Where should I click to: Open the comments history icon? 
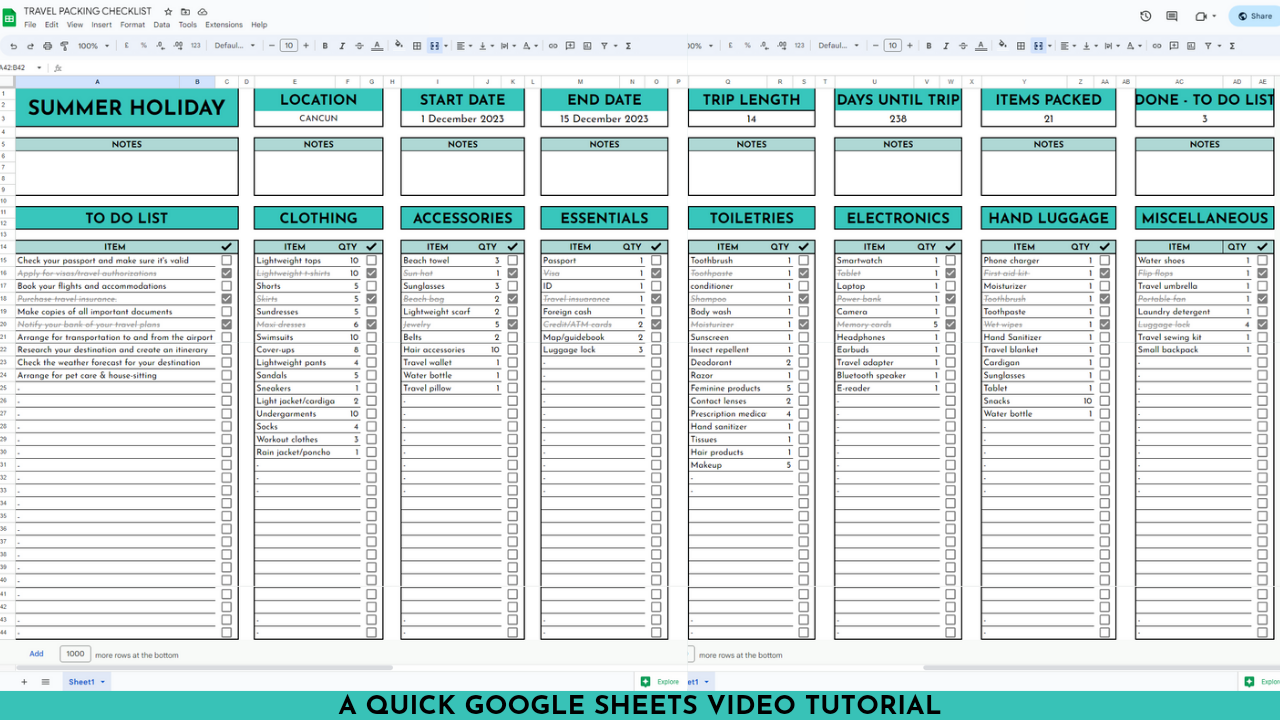pos(1172,16)
